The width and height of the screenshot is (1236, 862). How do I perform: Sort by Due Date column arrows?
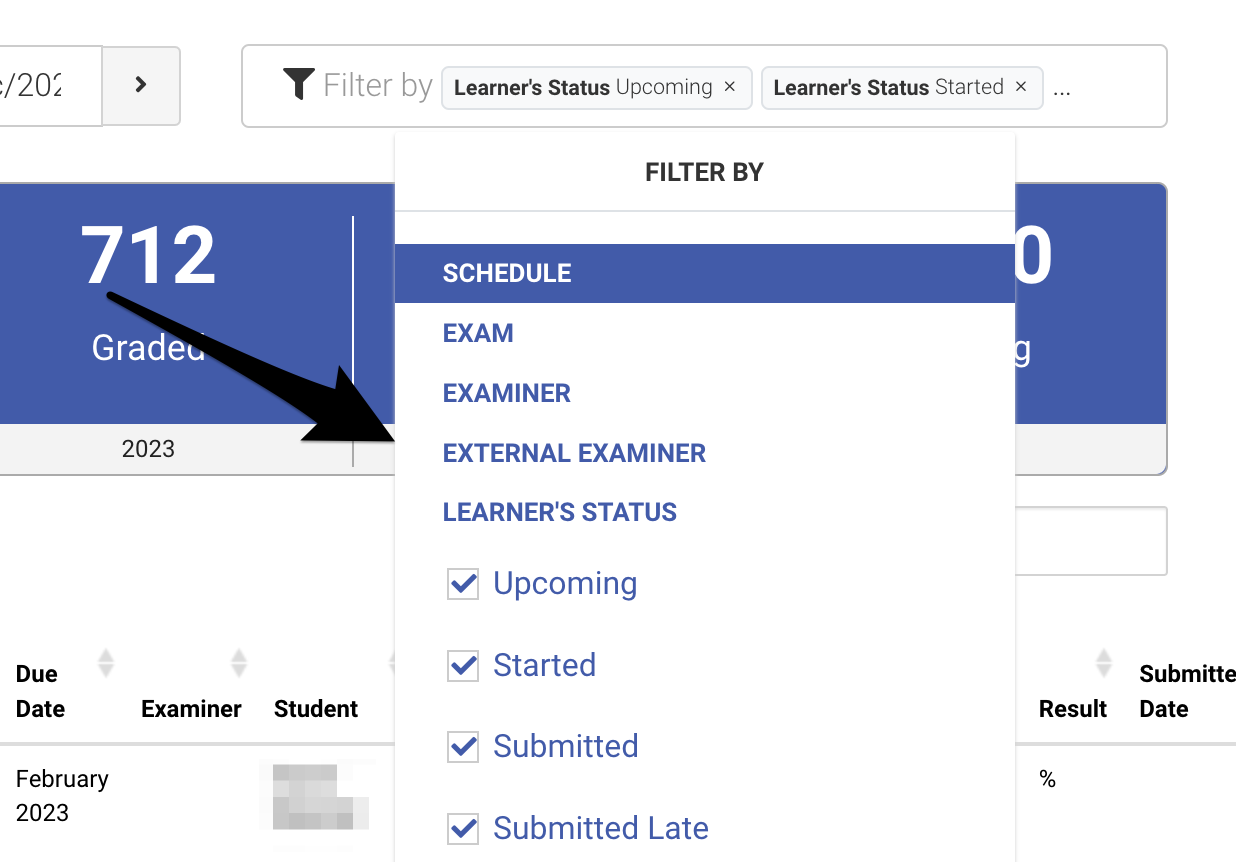[105, 662]
